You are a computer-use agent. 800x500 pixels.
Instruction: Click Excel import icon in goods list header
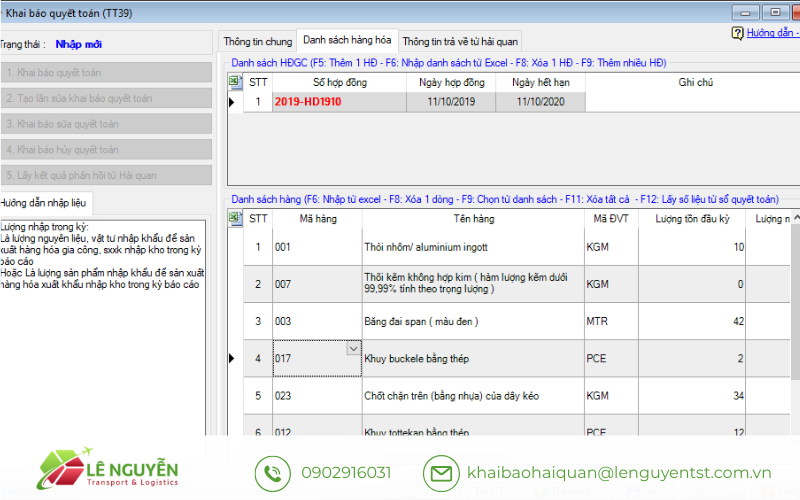235,218
